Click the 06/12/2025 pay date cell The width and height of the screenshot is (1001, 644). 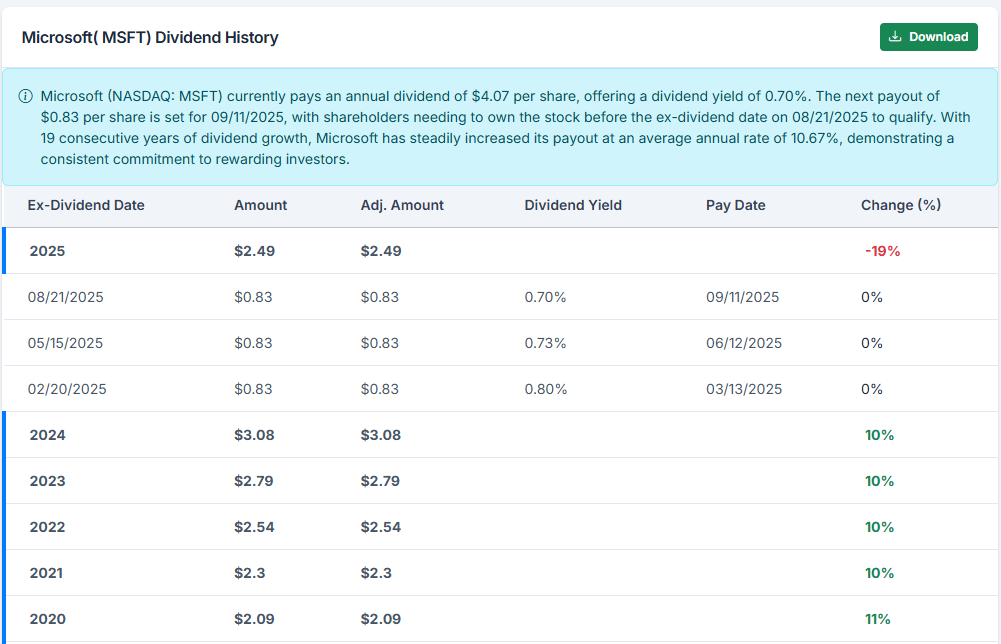[744, 343]
